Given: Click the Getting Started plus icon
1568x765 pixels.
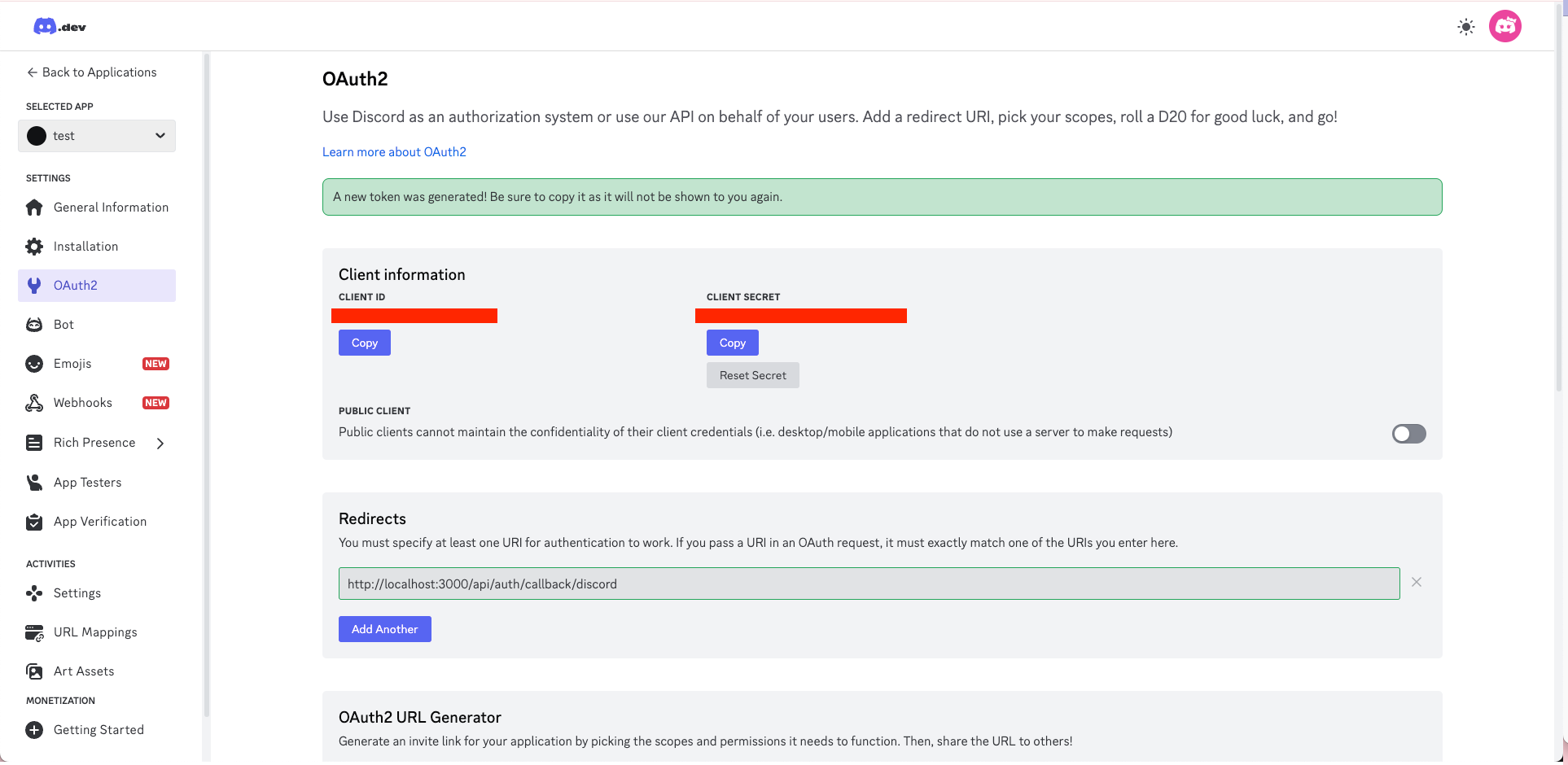Looking at the screenshot, I should point(34,730).
